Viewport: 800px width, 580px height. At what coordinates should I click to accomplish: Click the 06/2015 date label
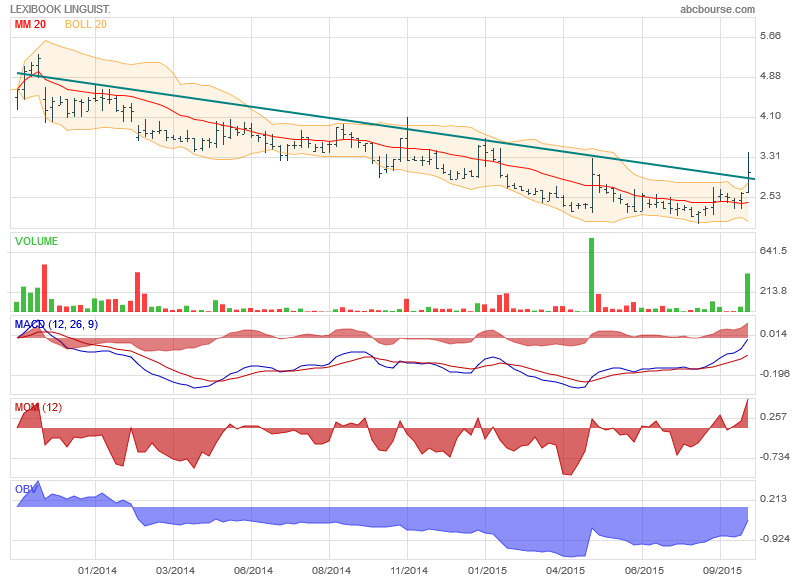644,571
